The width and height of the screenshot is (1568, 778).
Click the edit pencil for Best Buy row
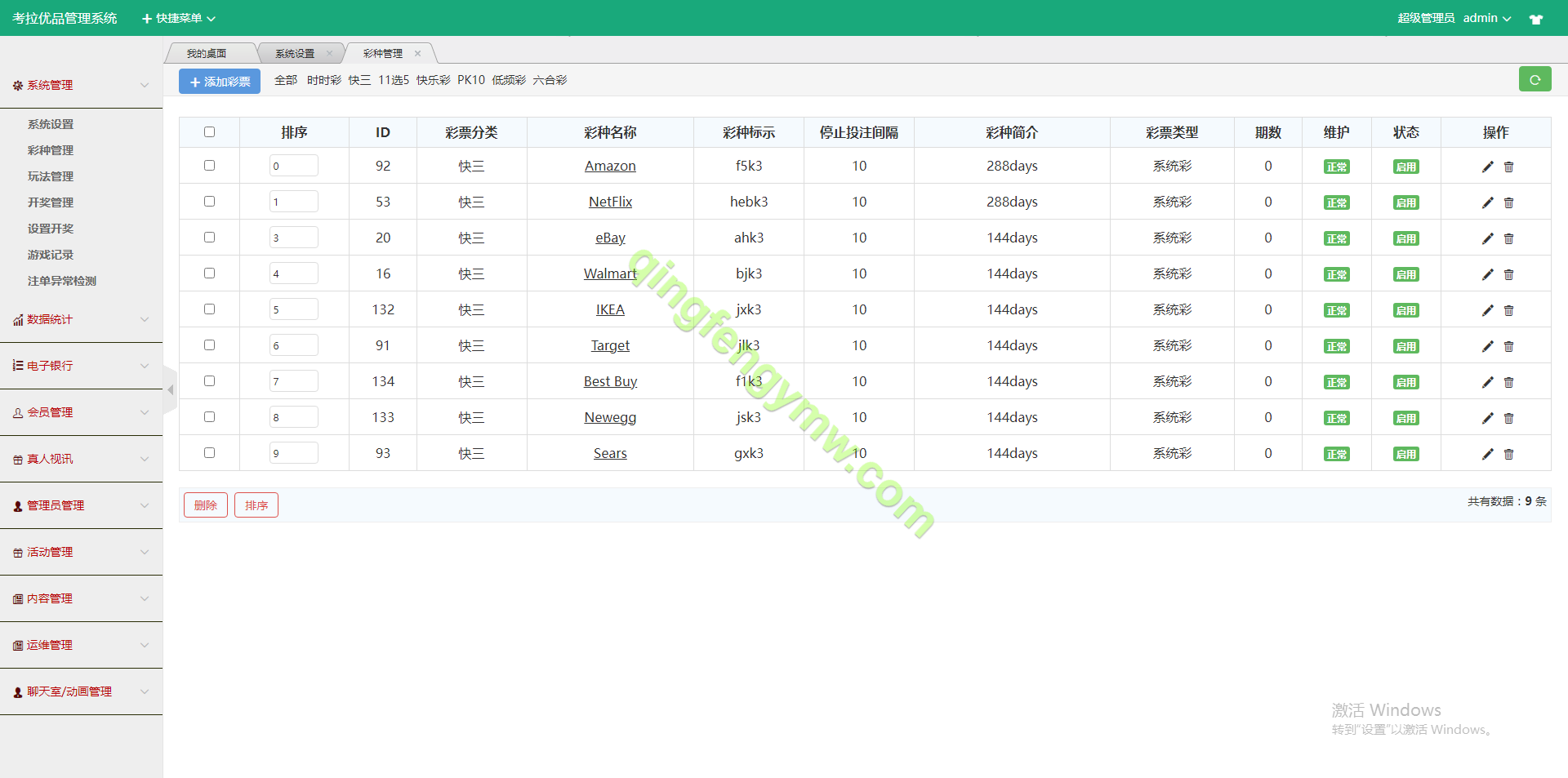pyautogui.click(x=1487, y=382)
